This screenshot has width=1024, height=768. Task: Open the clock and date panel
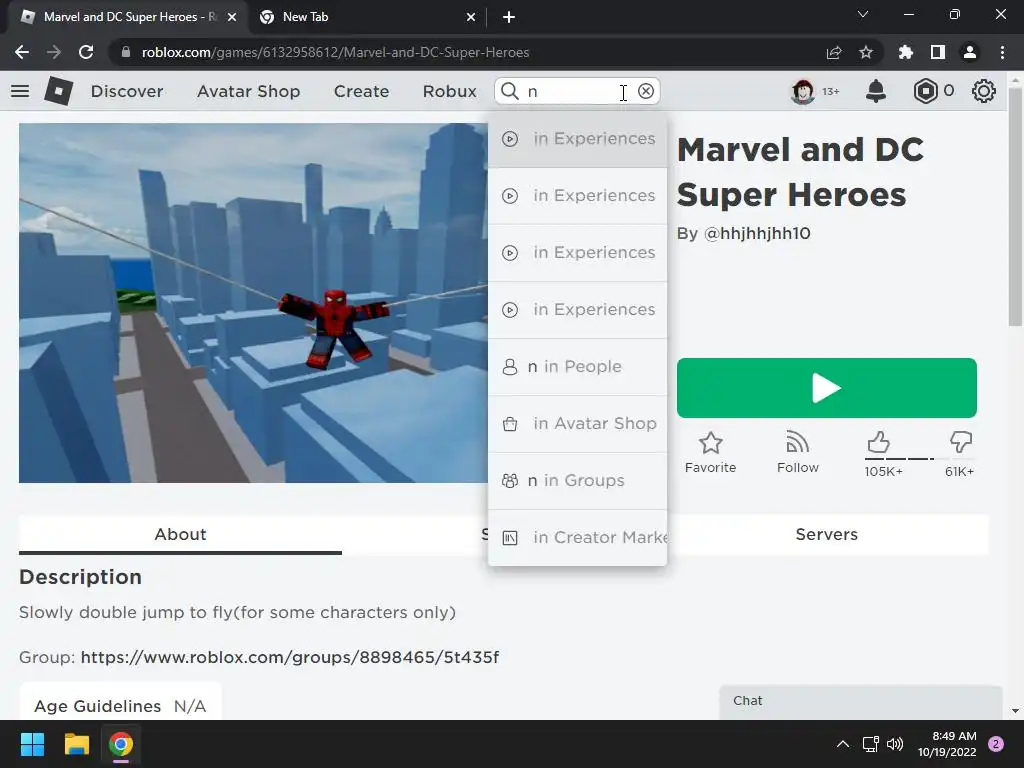tap(946, 744)
